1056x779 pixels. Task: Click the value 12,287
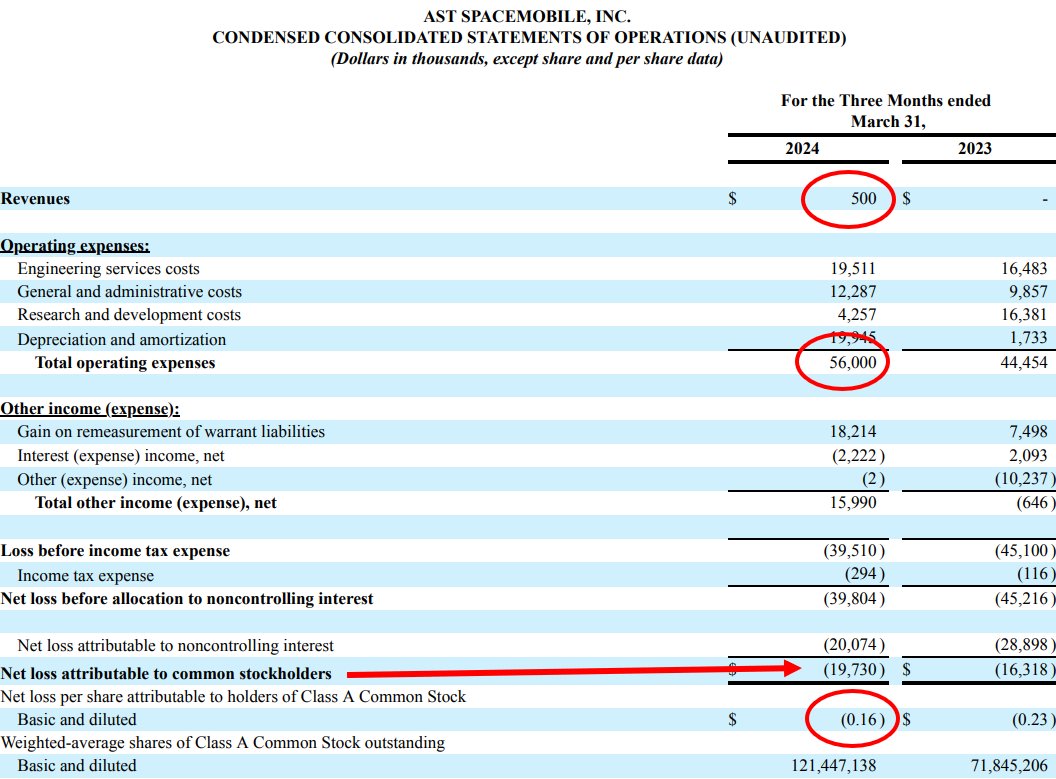pos(853,292)
